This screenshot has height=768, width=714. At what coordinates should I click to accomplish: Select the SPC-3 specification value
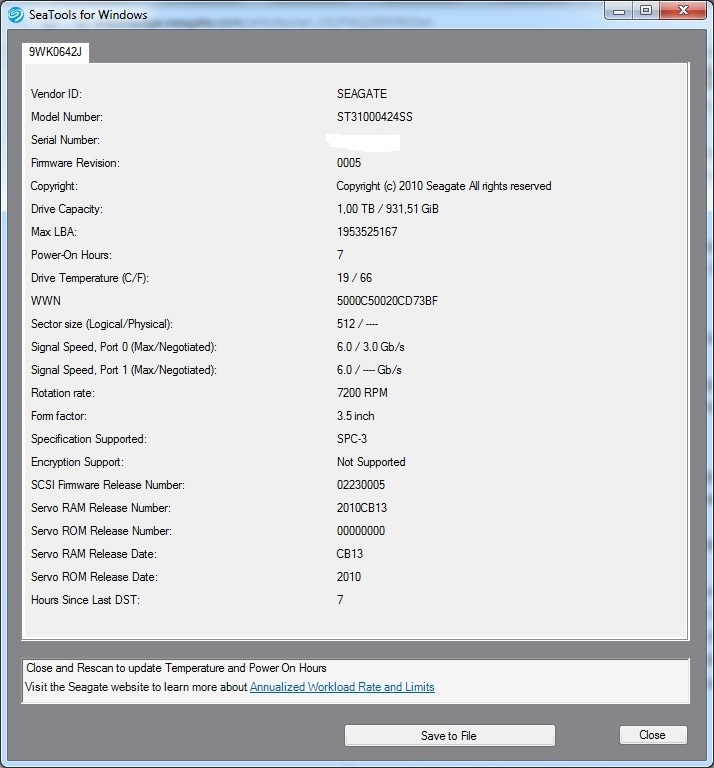point(352,439)
